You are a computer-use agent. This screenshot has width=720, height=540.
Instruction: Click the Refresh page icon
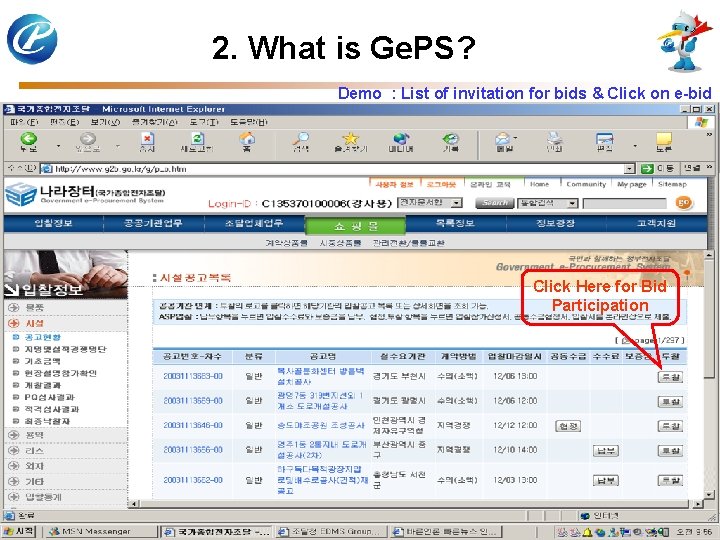(197, 138)
